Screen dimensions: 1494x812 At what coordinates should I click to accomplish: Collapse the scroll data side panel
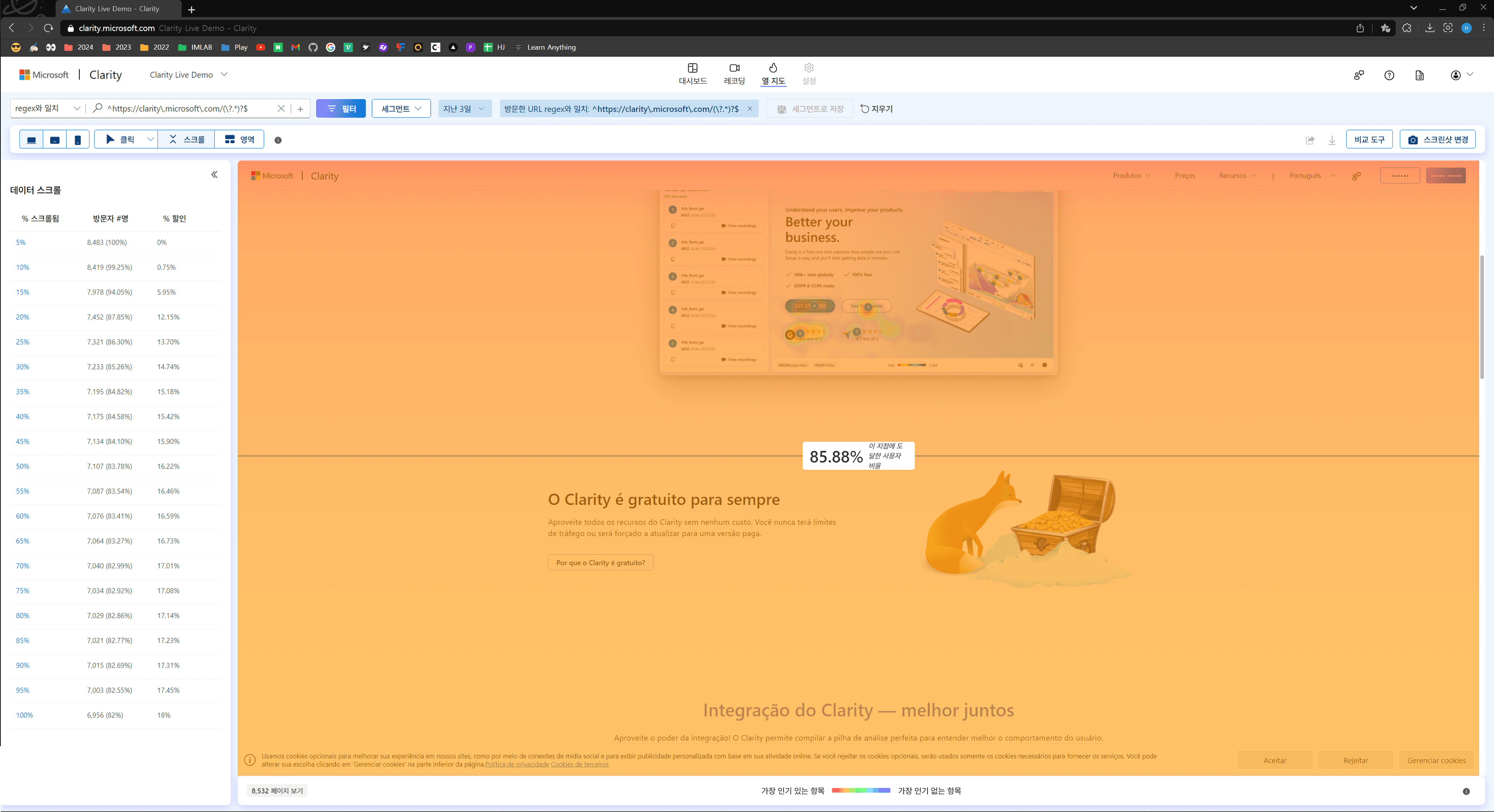click(214, 175)
